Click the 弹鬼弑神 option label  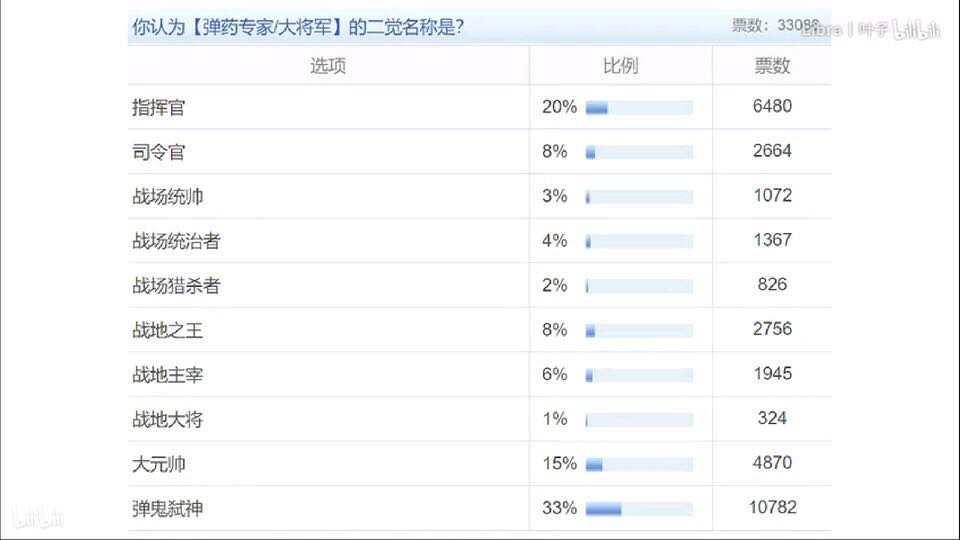click(167, 508)
